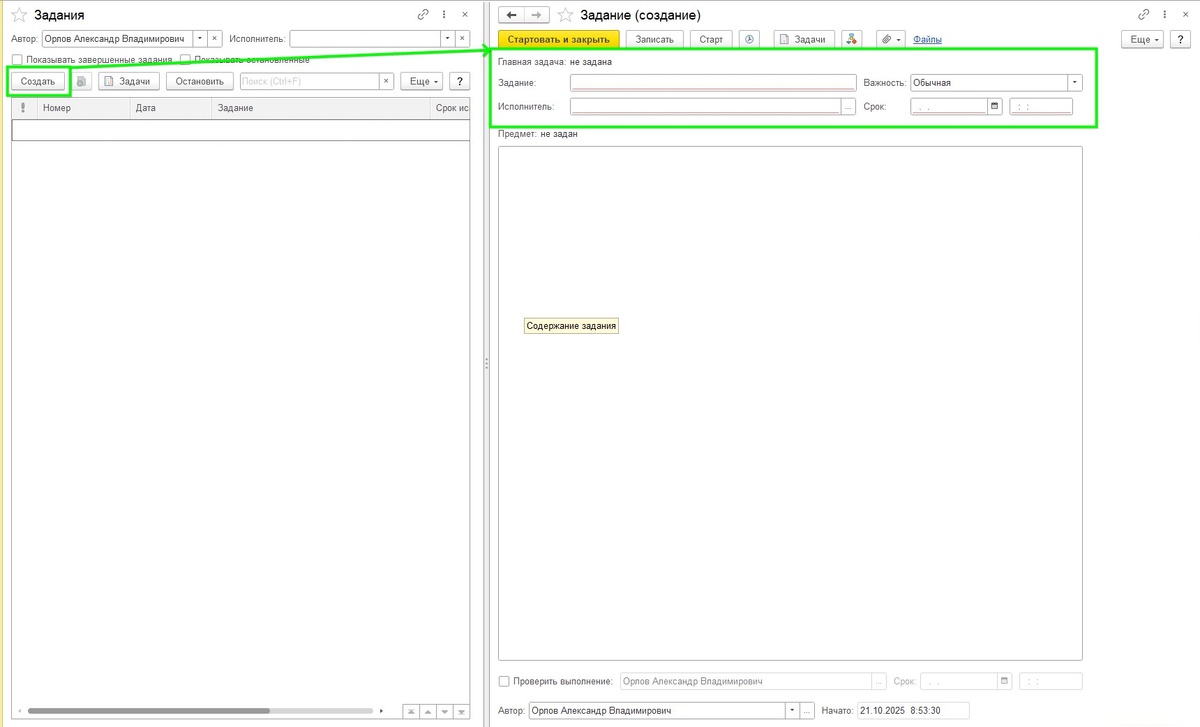Viewport: 1200px width, 727px height.
Task: Sort by the Номер column header
Action: click(x=84, y=107)
